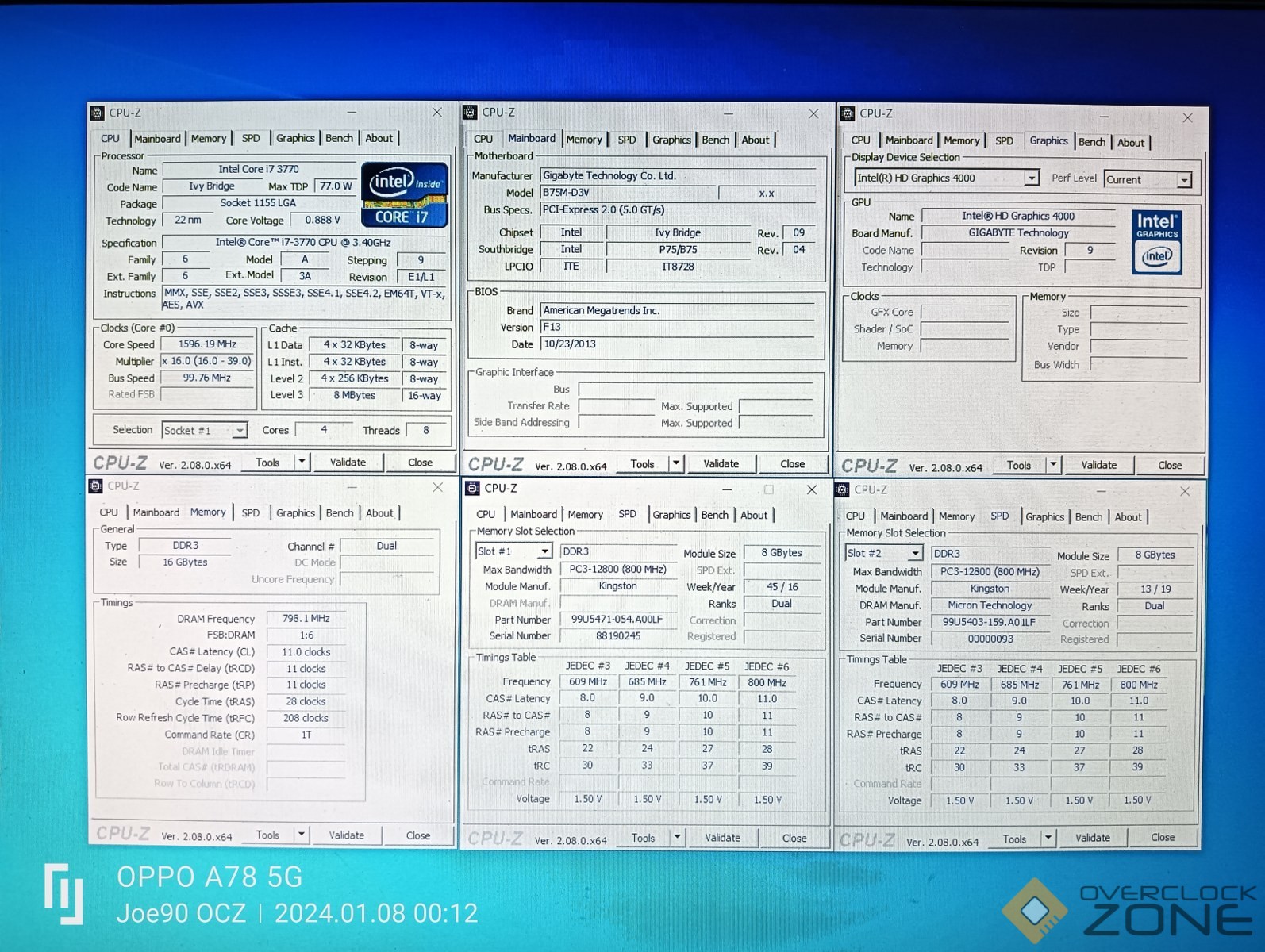The height and width of the screenshot is (952, 1265).
Task: Expand the Tools arrow in the CPU window
Action: [302, 462]
